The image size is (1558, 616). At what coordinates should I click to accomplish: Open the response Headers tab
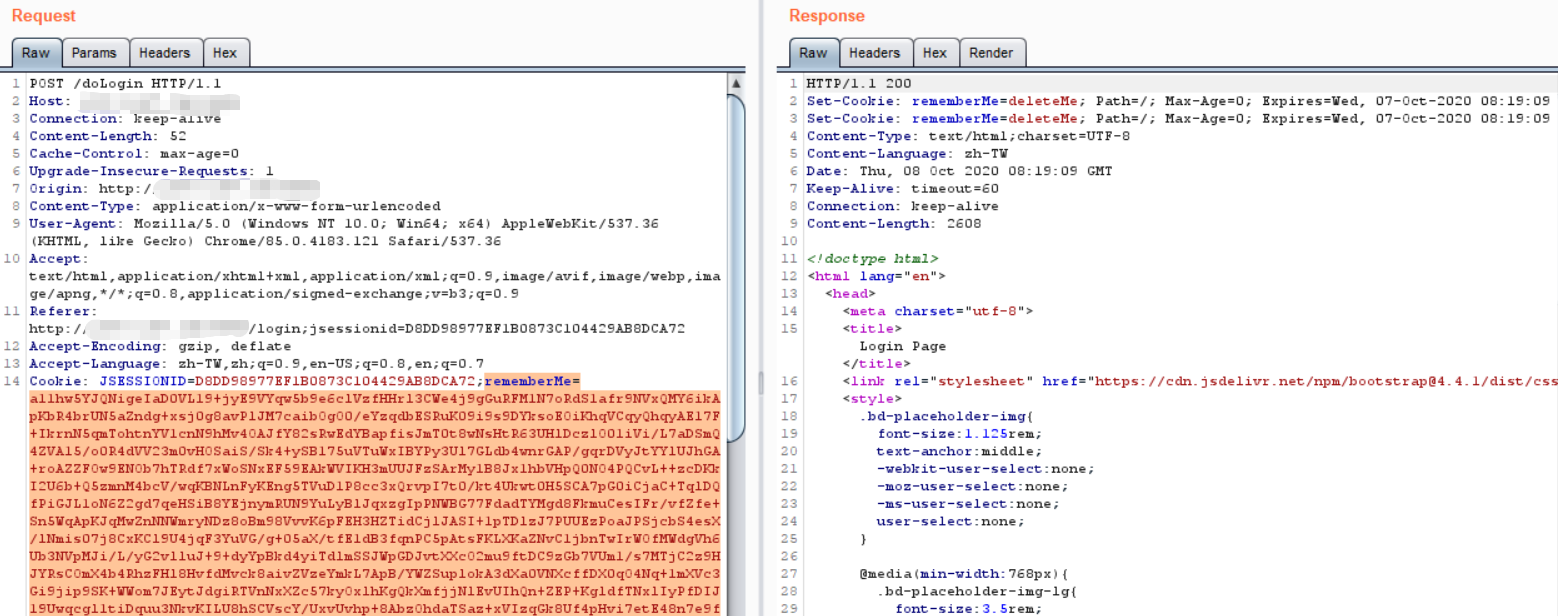tap(874, 53)
